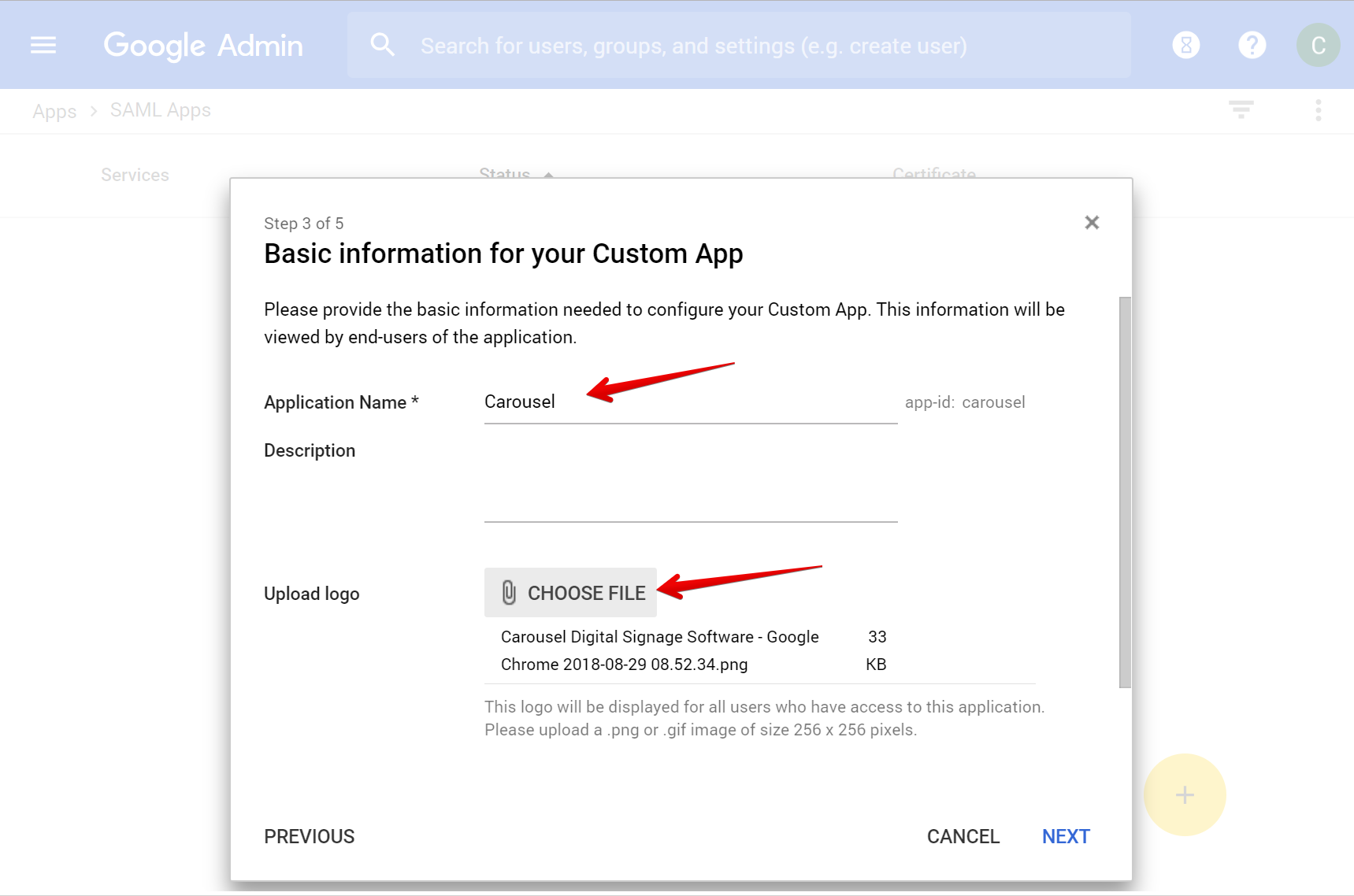
Task: Open the account avatar C
Action: click(1318, 45)
